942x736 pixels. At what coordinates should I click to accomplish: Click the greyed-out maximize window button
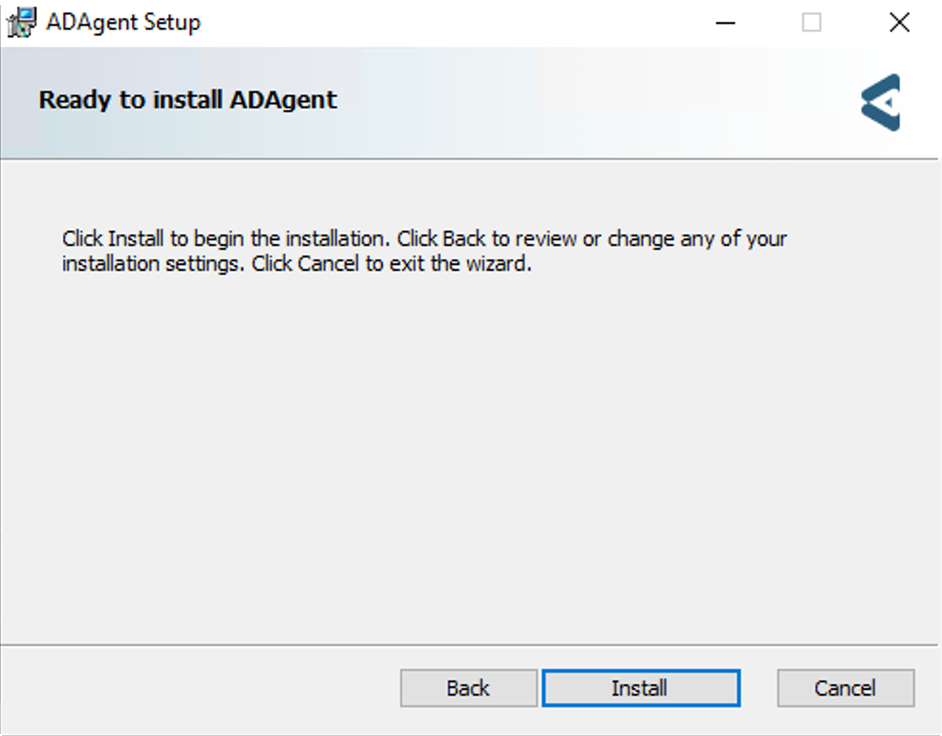pos(811,23)
